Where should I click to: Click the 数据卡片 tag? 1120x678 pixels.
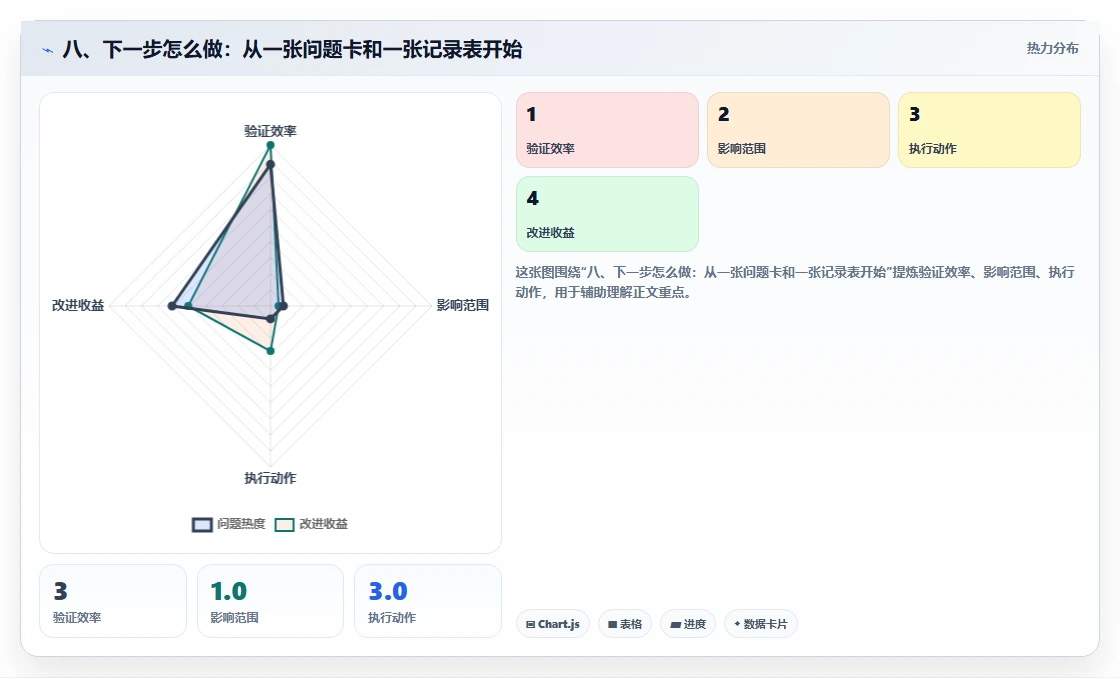(761, 624)
